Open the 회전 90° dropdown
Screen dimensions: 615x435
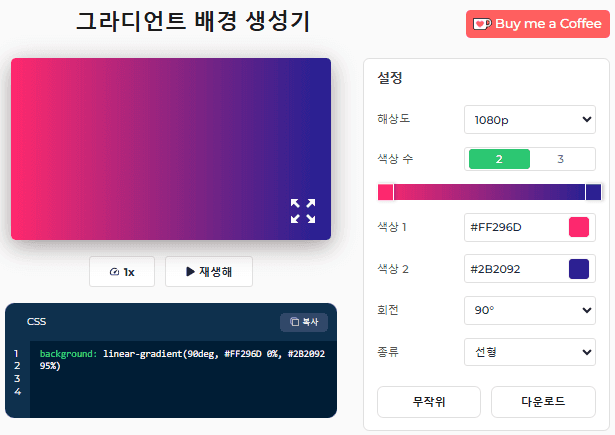(530, 310)
